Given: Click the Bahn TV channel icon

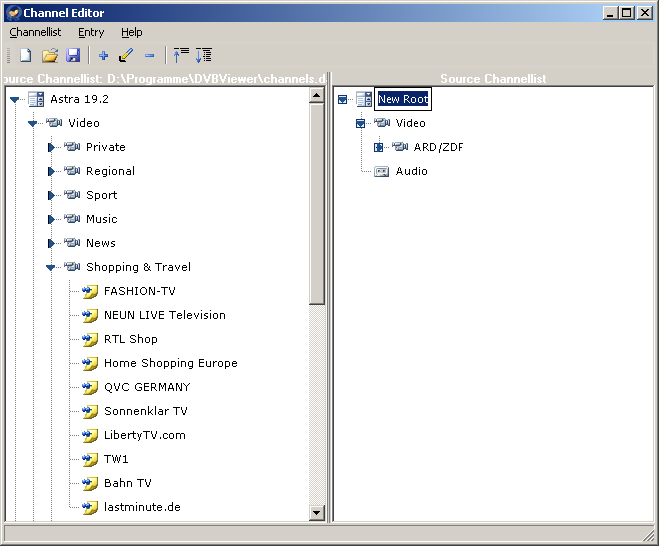Looking at the screenshot, I should pyautogui.click(x=90, y=483).
